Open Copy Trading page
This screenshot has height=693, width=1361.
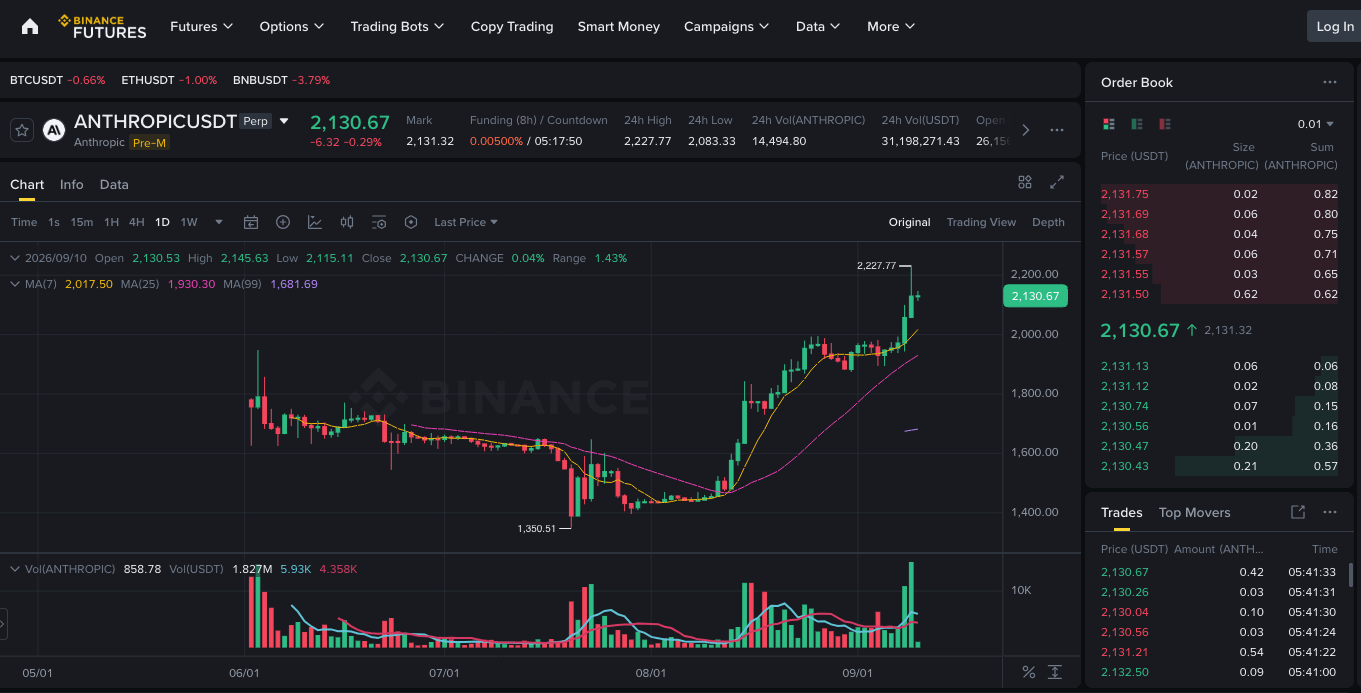click(x=512, y=27)
